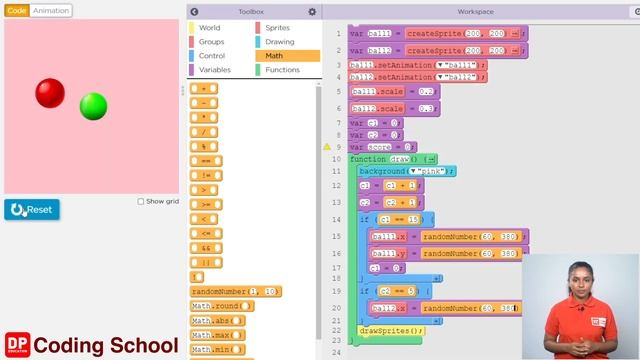Pick the greater-or-equal (>=) block
The image size is (640, 360).
(x=206, y=204)
